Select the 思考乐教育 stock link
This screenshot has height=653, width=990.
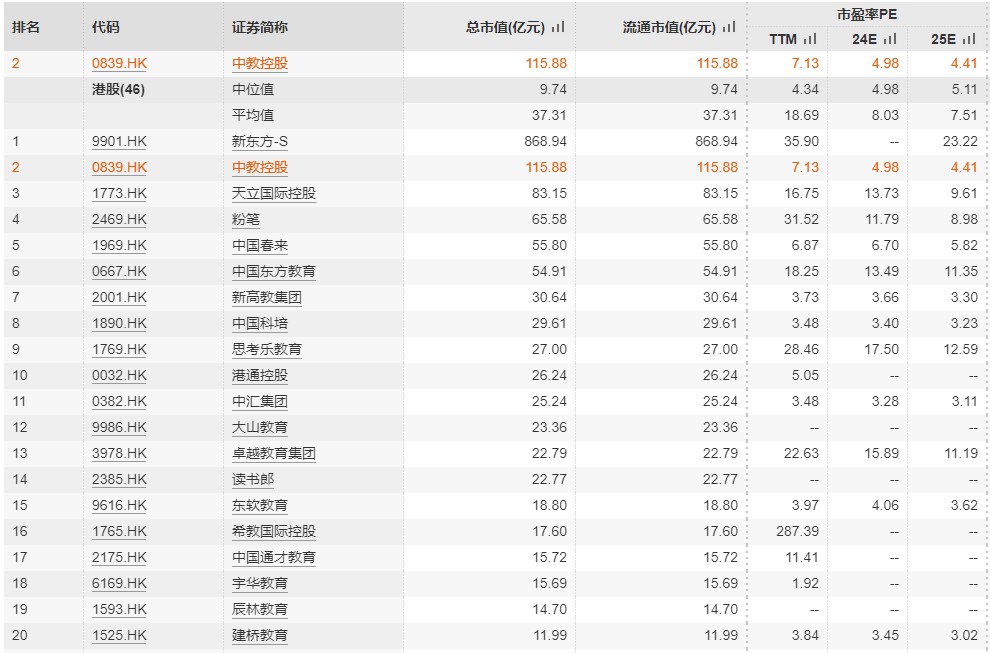pyautogui.click(x=266, y=350)
